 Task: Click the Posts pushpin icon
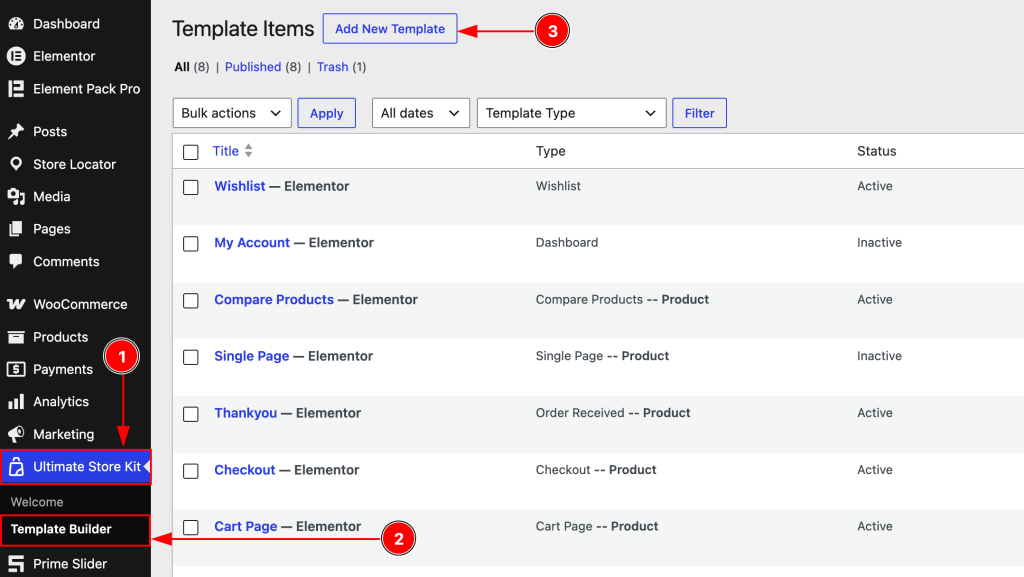coord(16,131)
